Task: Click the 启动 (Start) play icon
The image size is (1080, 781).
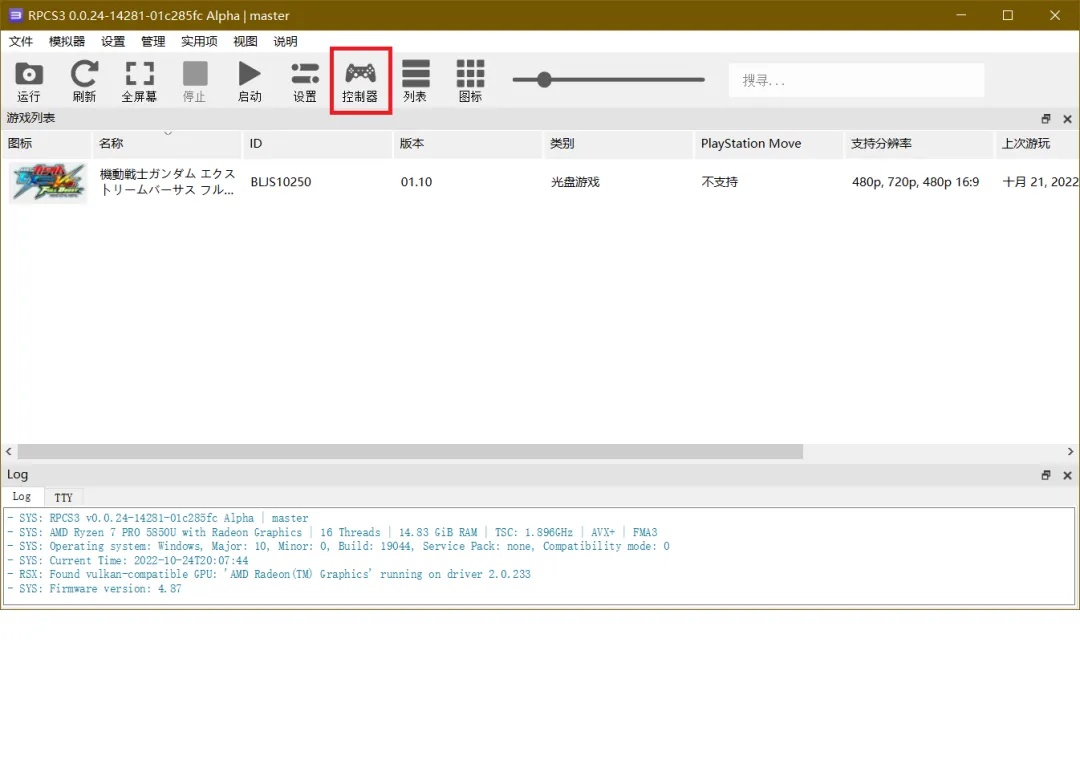Action: coord(249,81)
